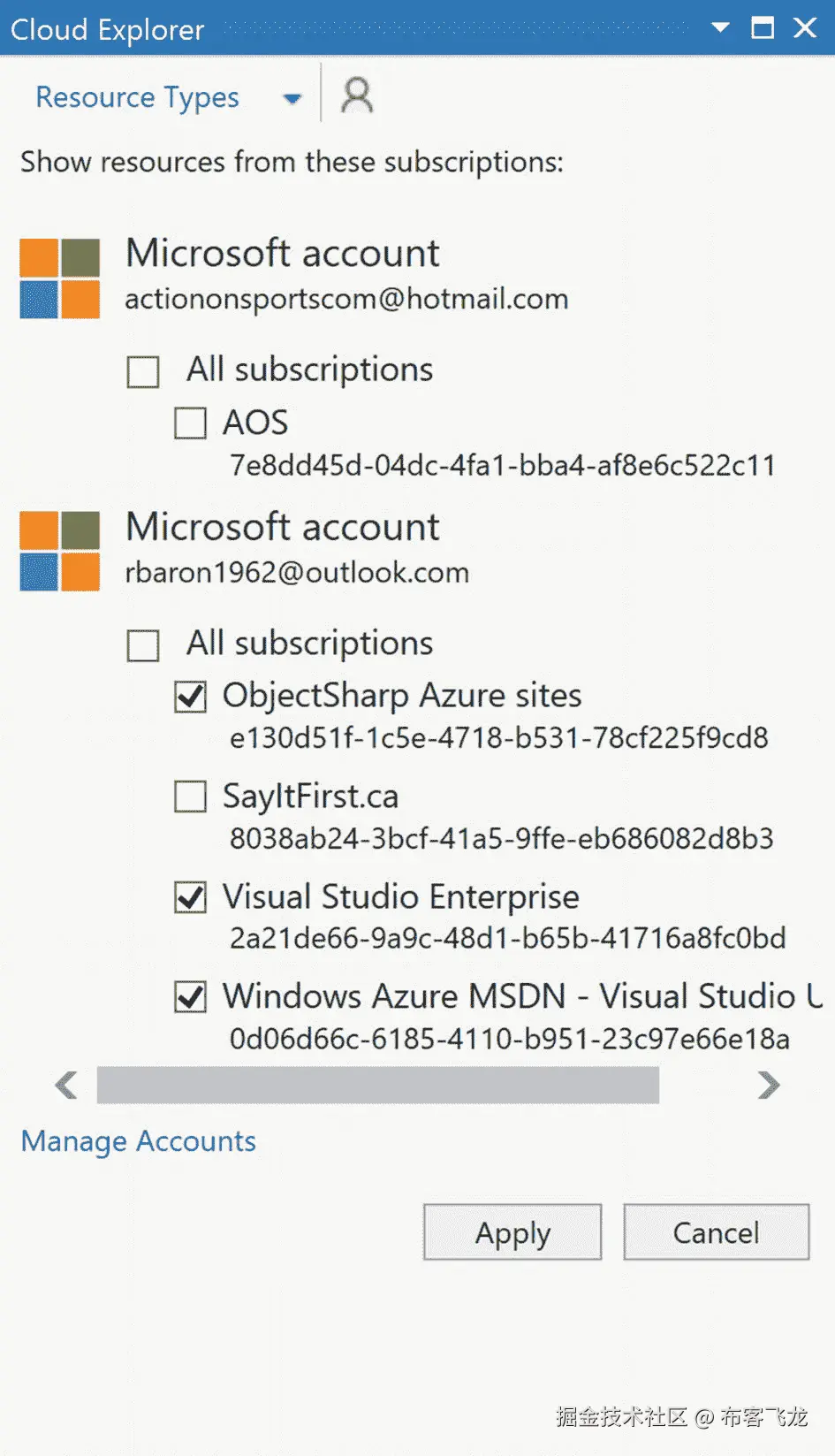The width and height of the screenshot is (835, 1456).
Task: Select the Resource Types view label
Action: coord(137,97)
